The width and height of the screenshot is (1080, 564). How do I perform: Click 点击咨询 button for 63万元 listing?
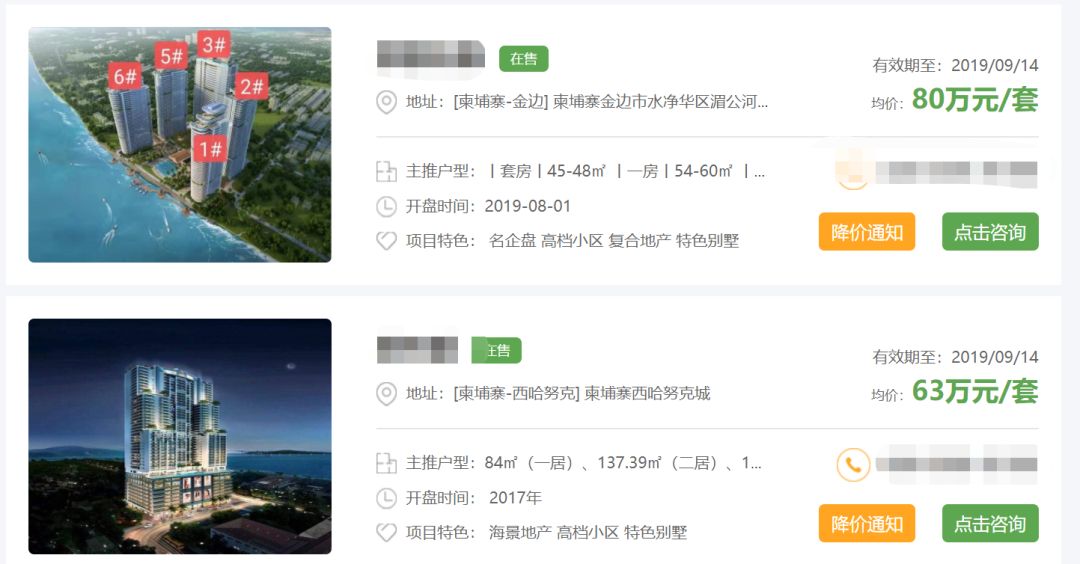pyautogui.click(x=990, y=523)
